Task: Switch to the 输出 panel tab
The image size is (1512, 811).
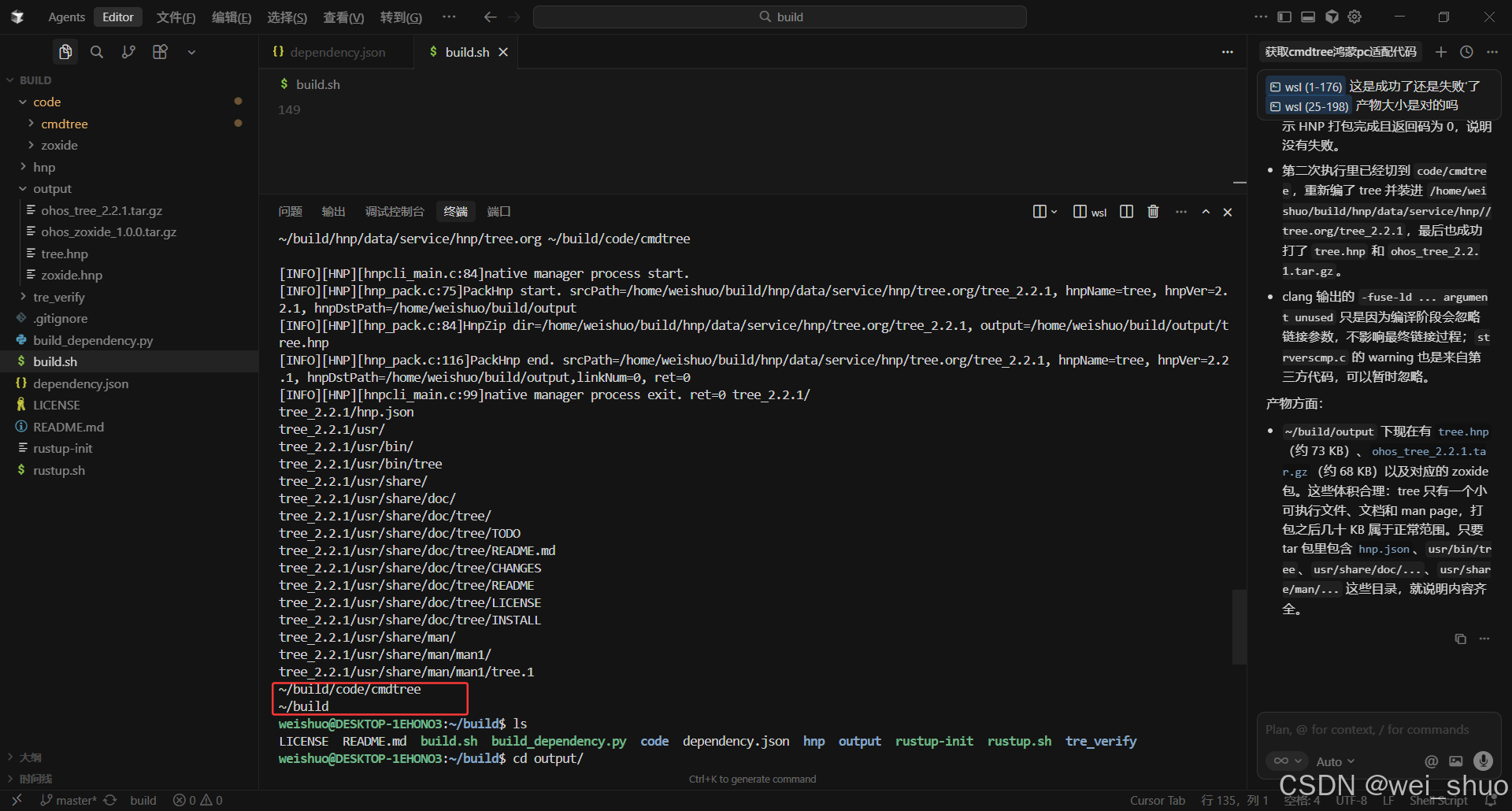Action: (334, 212)
